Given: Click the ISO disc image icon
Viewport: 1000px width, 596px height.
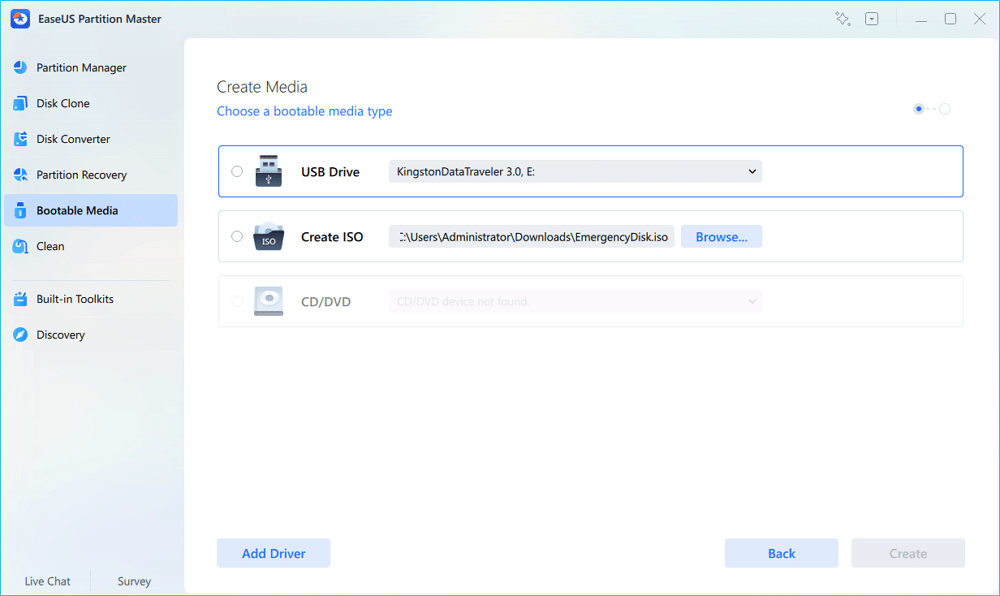Looking at the screenshot, I should [x=268, y=236].
